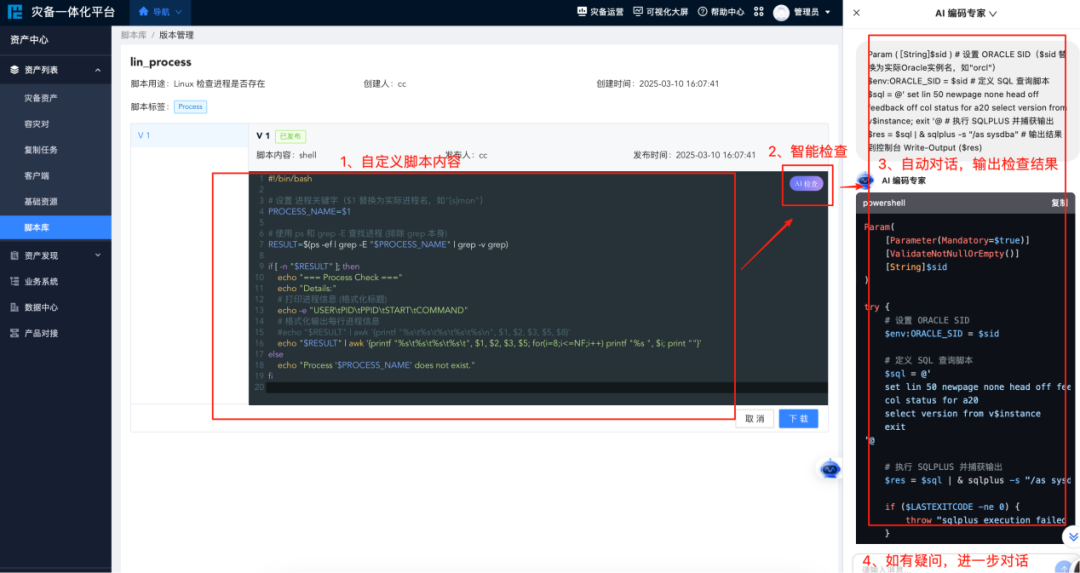Close the AI 编码专家 chat panel
The image size is (1080, 573).
856,13
